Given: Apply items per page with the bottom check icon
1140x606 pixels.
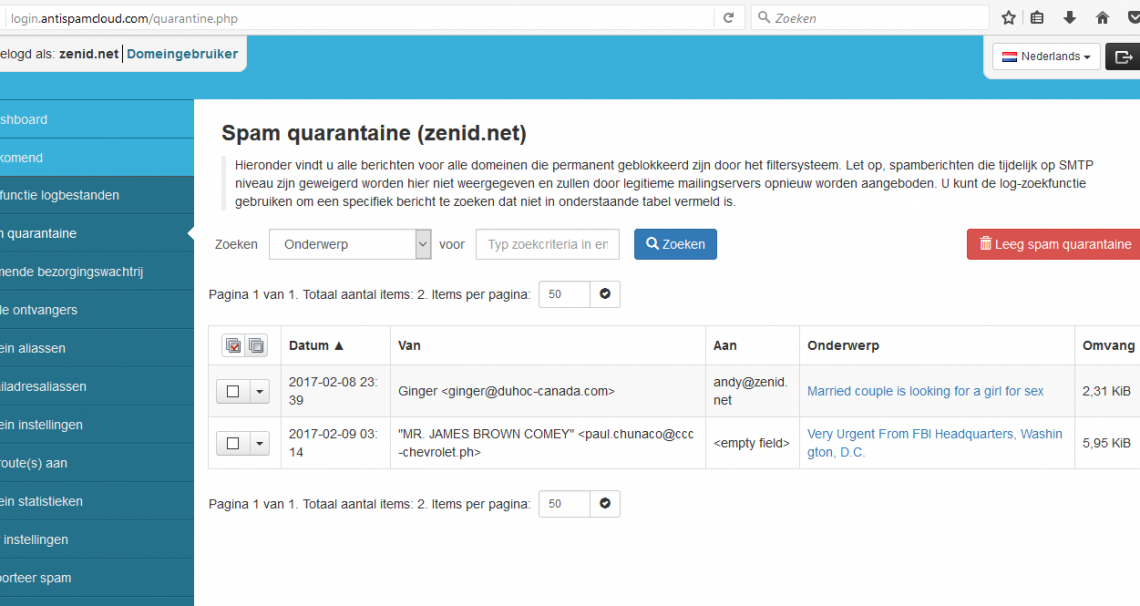Looking at the screenshot, I should [605, 504].
